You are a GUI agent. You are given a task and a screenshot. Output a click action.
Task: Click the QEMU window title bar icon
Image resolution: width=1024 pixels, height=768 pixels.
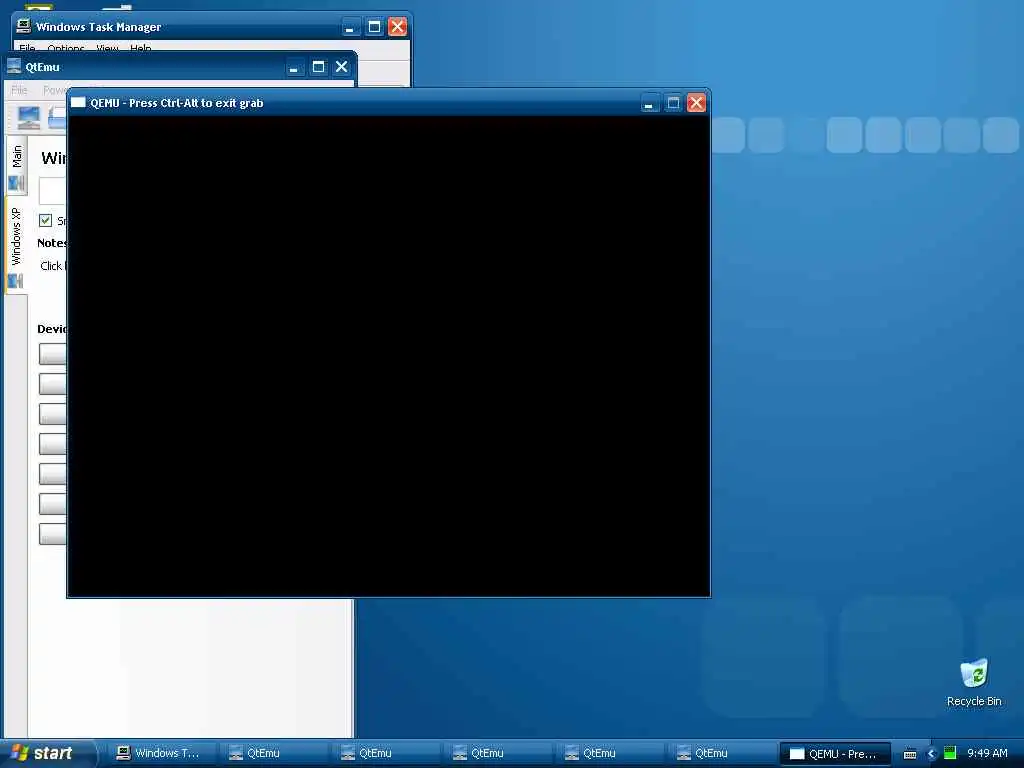point(78,103)
